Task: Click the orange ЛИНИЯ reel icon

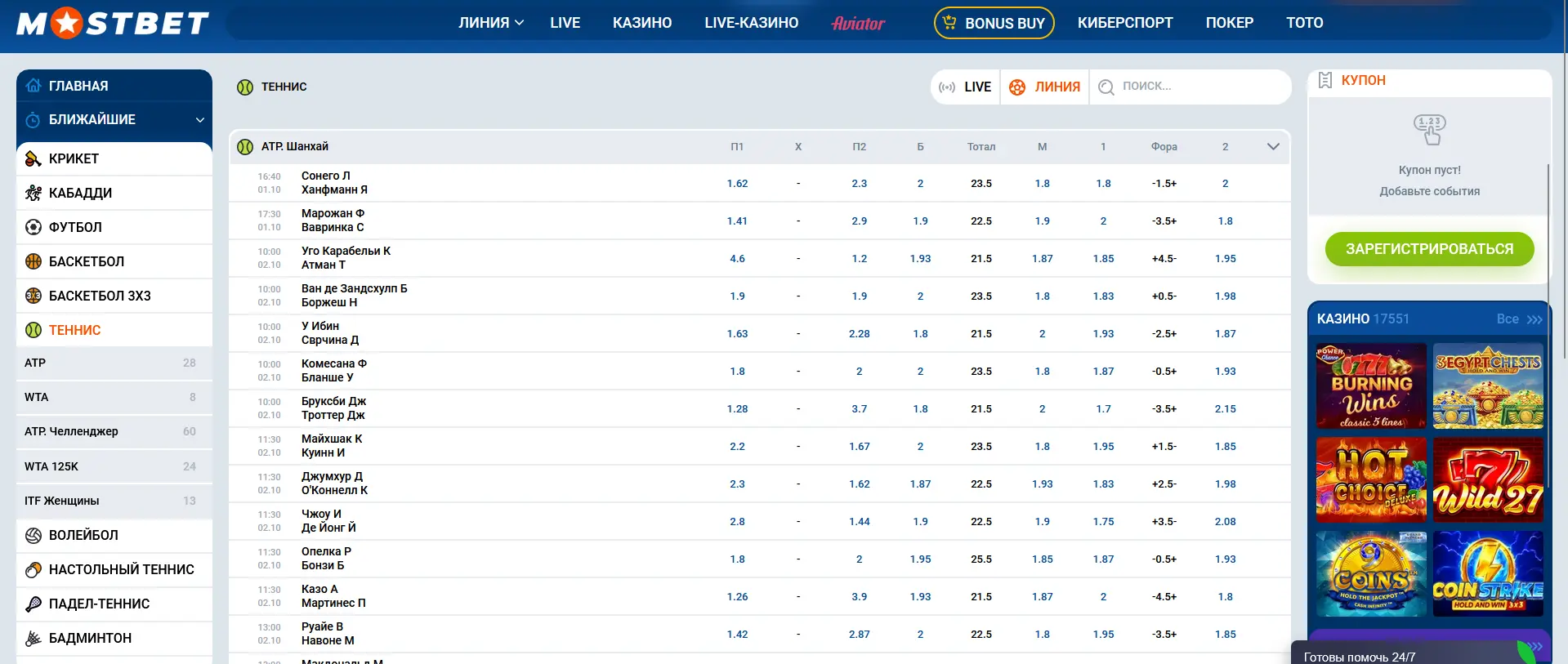Action: pyautogui.click(x=1017, y=87)
